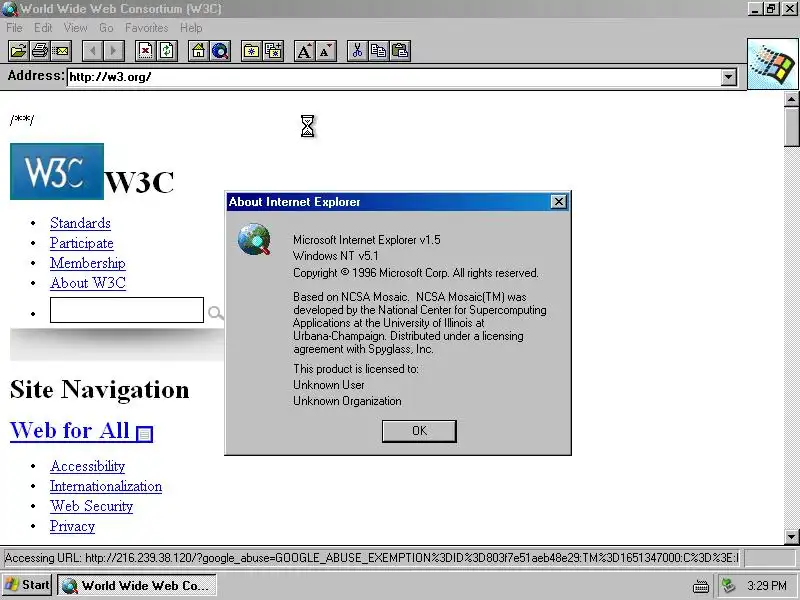Image resolution: width=800 pixels, height=600 pixels.
Task: Click the Back arrow toolbar button
Action: [92, 51]
